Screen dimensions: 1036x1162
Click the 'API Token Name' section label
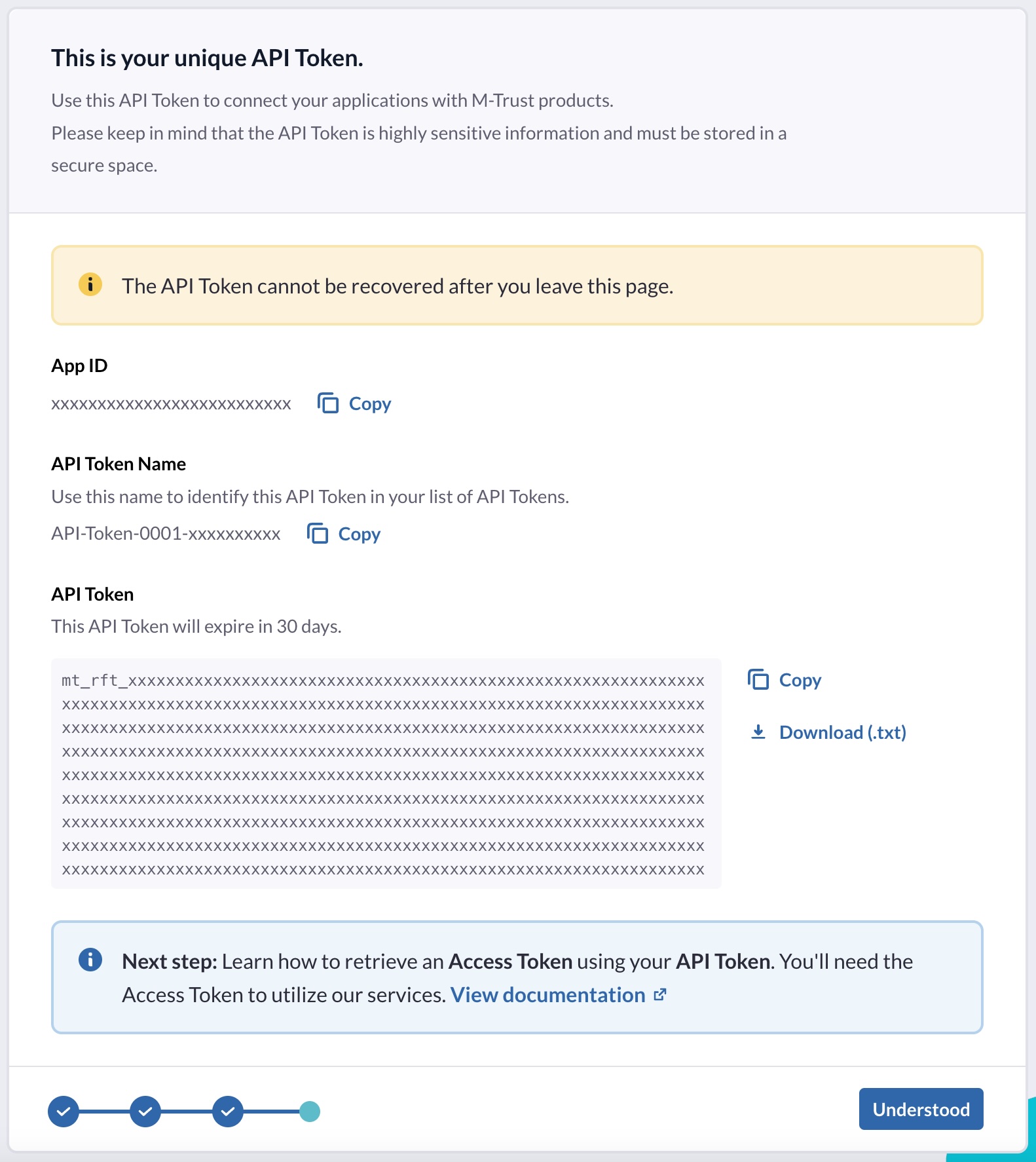tap(119, 464)
